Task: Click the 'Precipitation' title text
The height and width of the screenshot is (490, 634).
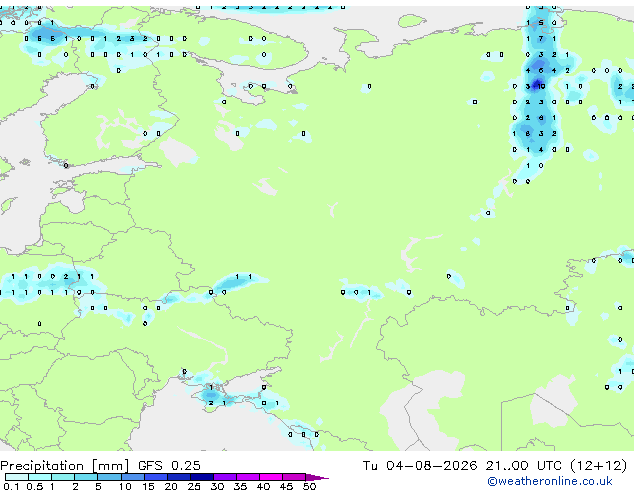Action: pos(42,466)
